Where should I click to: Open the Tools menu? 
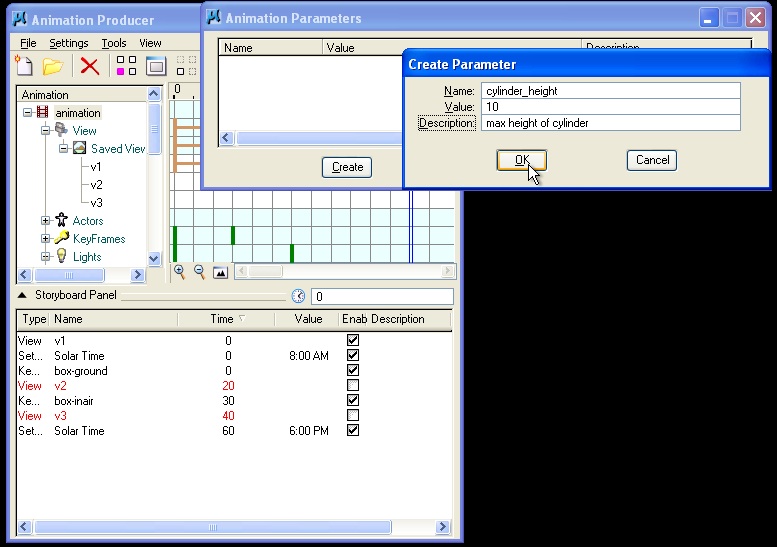click(114, 43)
